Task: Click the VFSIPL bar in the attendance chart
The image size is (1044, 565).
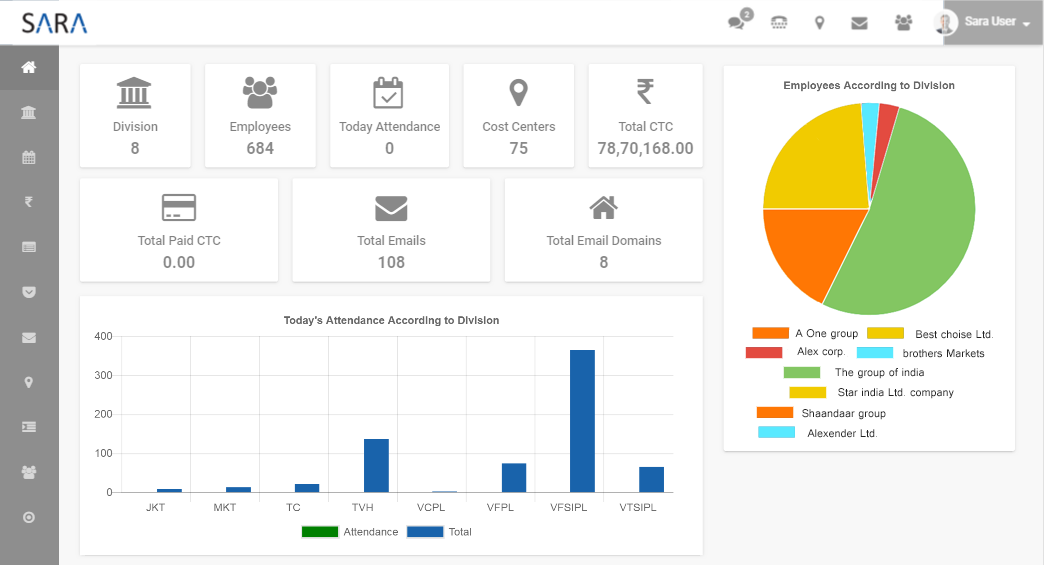Action: click(x=582, y=421)
